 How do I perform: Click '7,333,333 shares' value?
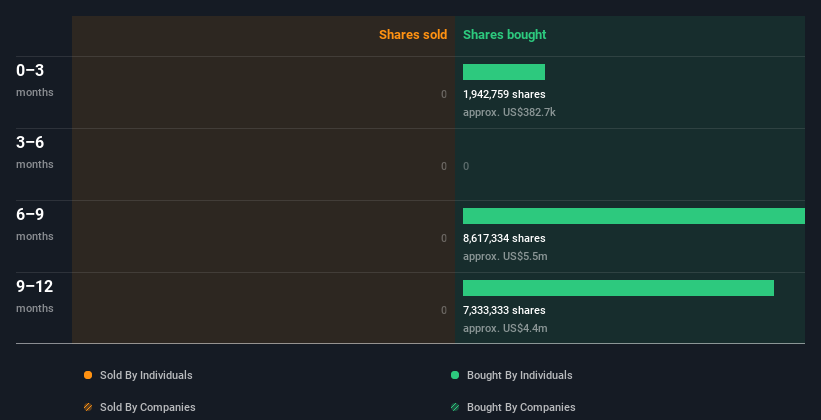[504, 310]
